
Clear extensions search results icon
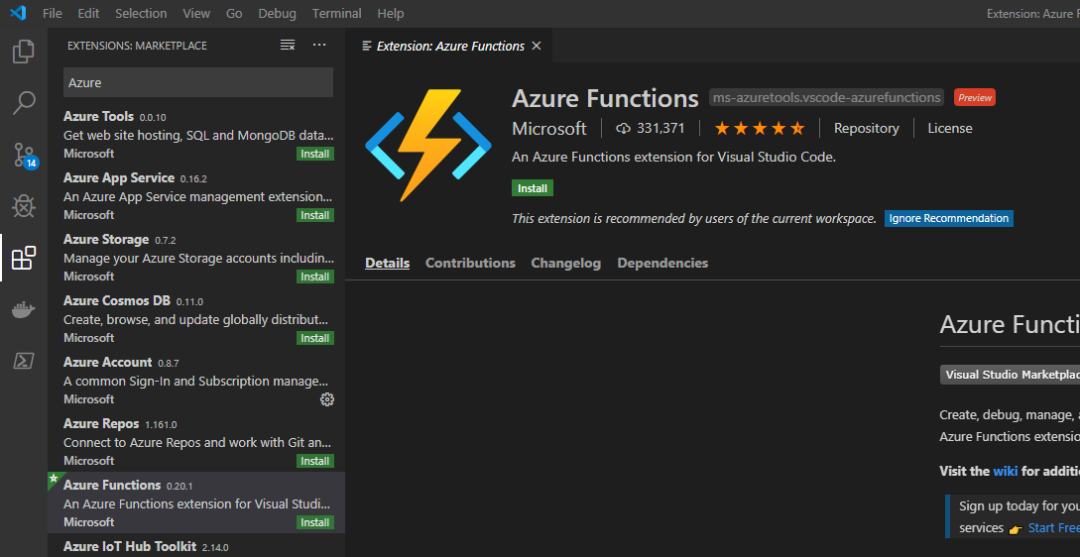point(288,45)
